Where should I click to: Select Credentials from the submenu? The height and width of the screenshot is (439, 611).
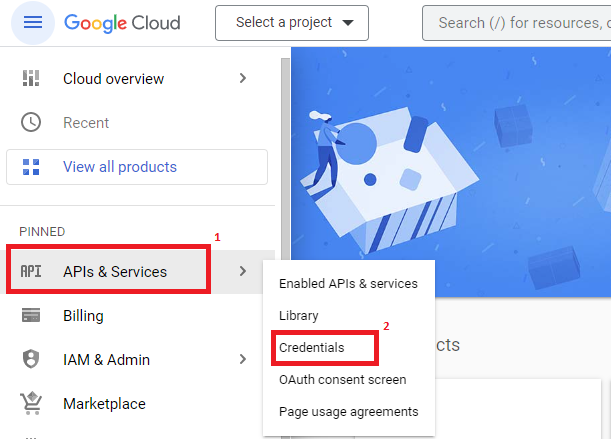[311, 347]
